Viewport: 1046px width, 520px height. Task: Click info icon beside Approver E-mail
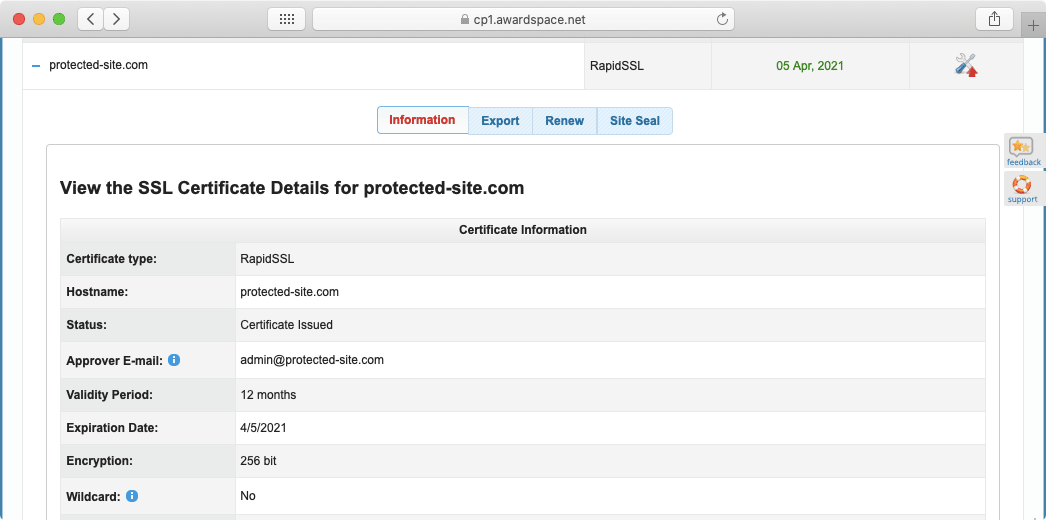[x=174, y=360]
